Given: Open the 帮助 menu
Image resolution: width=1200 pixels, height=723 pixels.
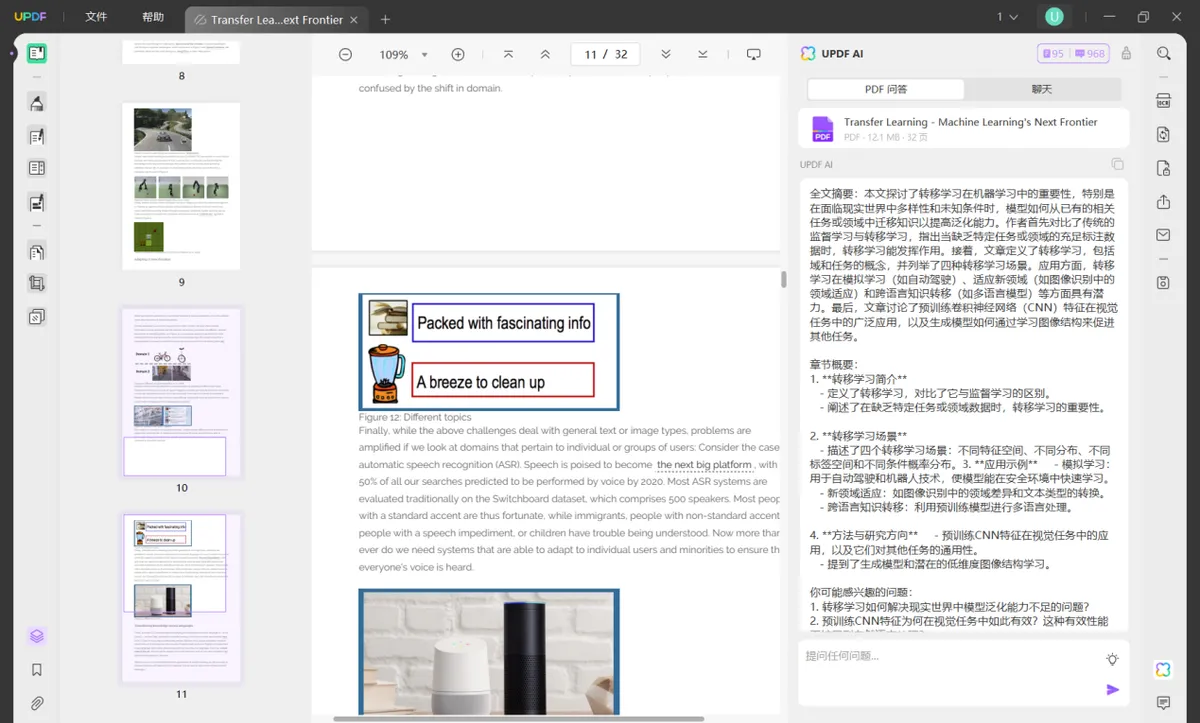Looking at the screenshot, I should (x=153, y=17).
